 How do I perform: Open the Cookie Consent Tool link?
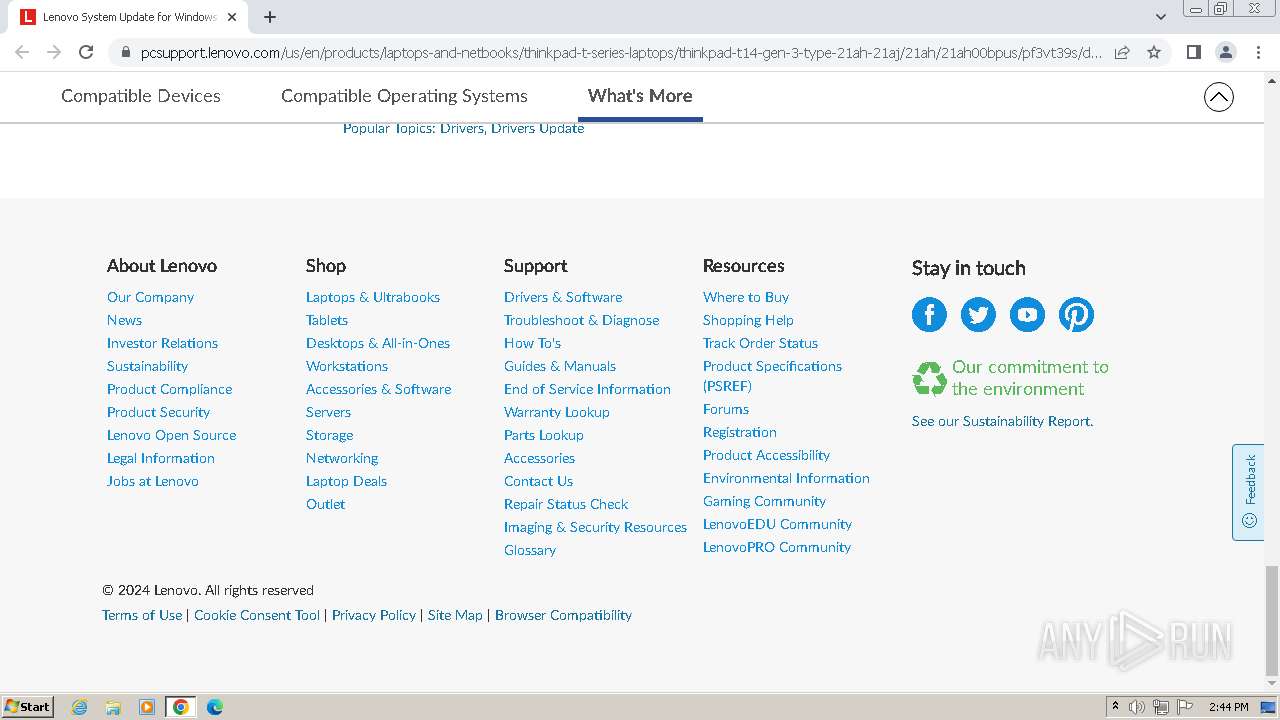[x=257, y=615]
